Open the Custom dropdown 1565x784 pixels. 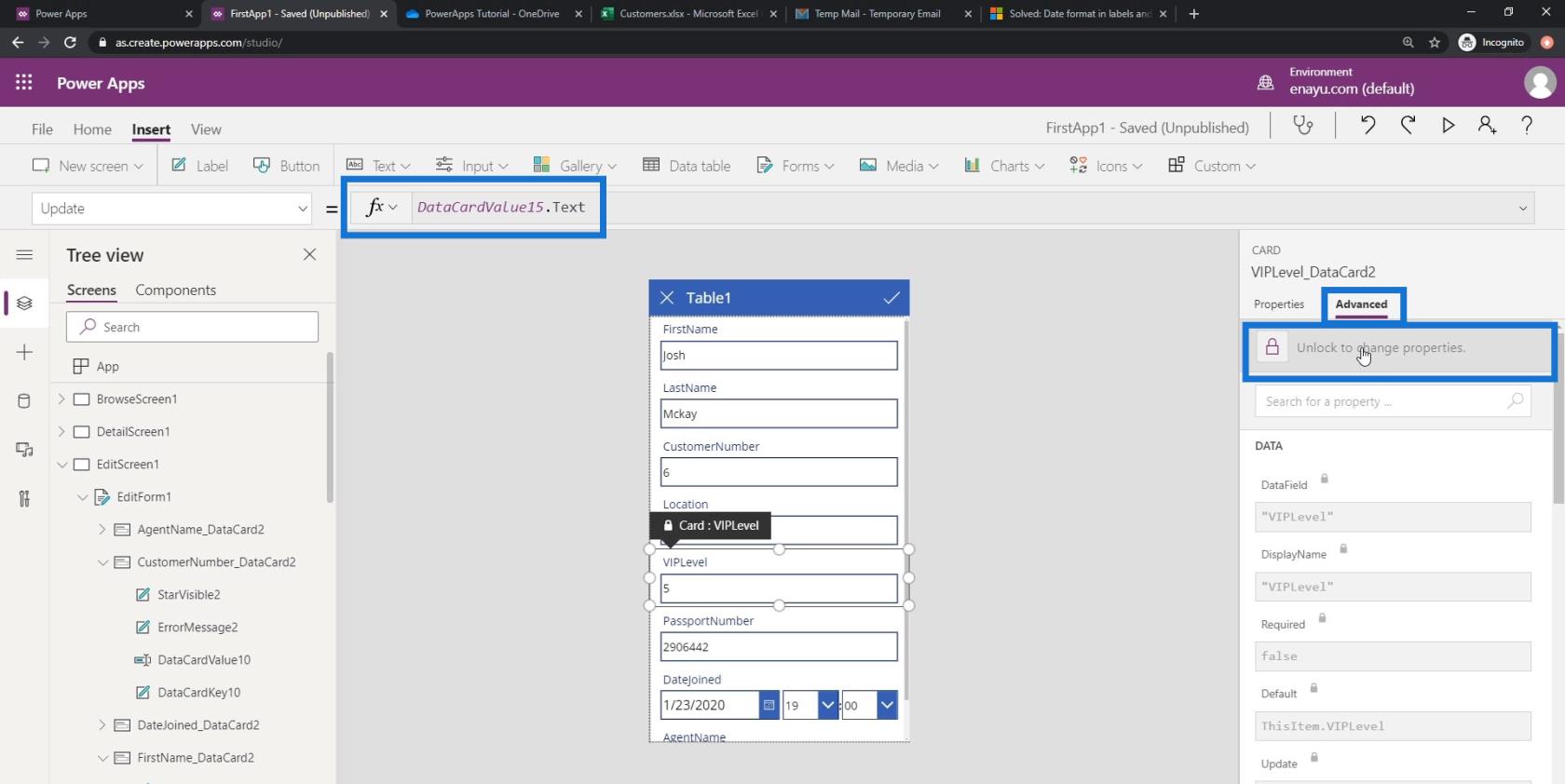coord(1212,165)
